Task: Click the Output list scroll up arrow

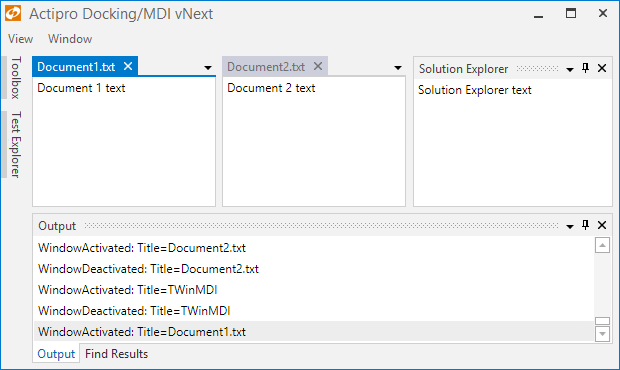Action: (x=602, y=245)
